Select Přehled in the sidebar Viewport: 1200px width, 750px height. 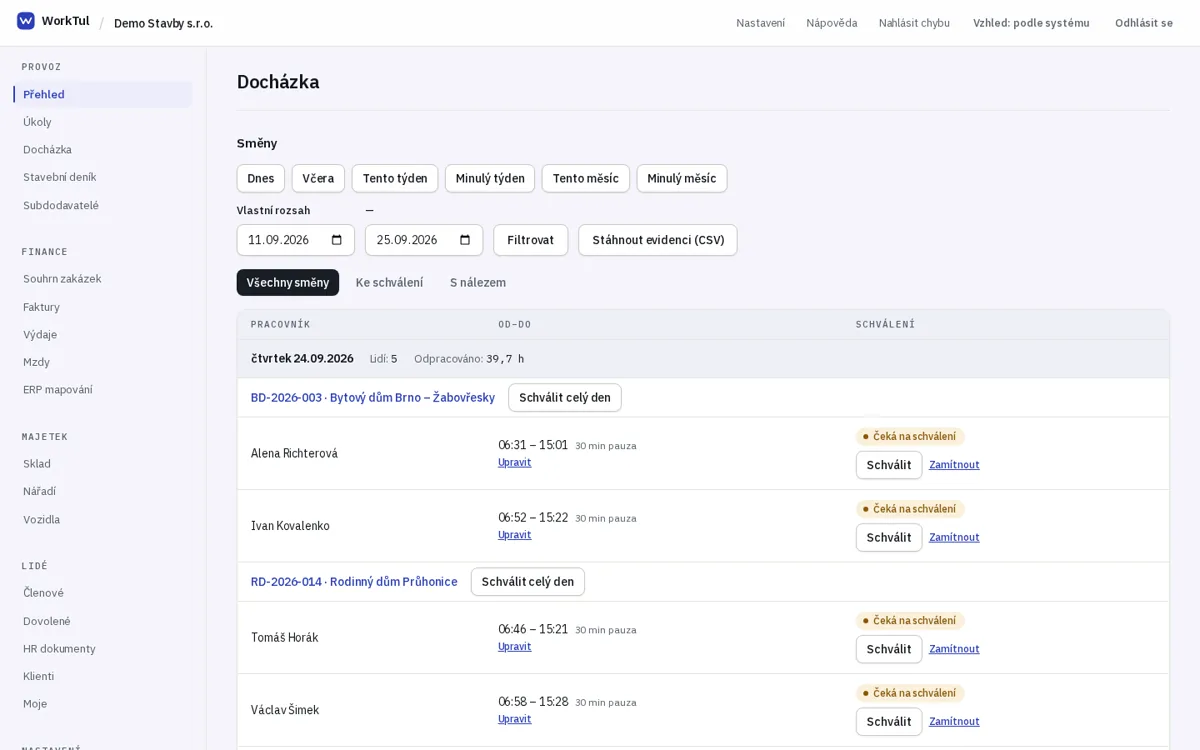pyautogui.click(x=102, y=94)
